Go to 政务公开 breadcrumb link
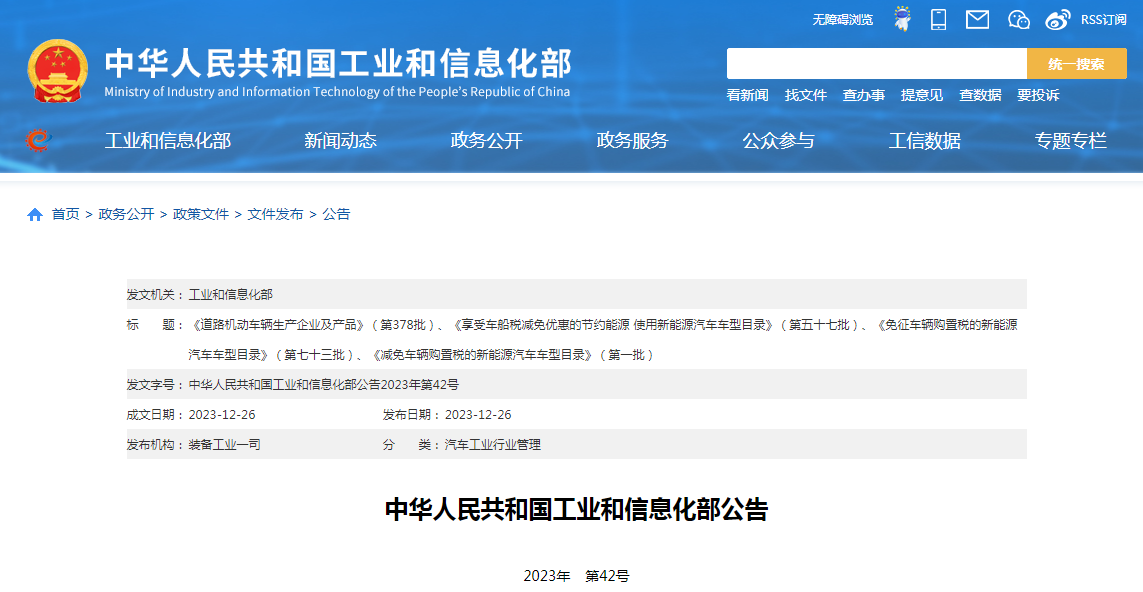Viewport: 1143px width, 592px height. pyautogui.click(x=126, y=214)
